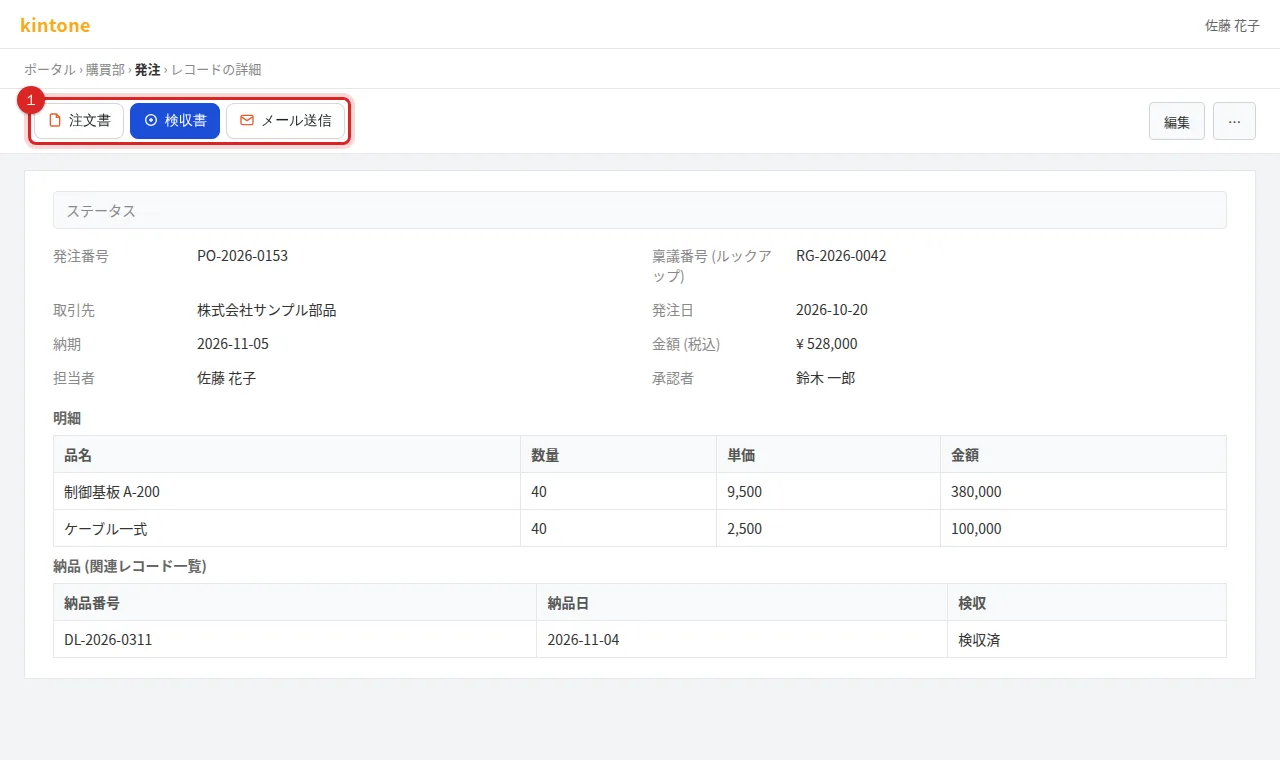Open the ··· more options menu
Viewport: 1280px width, 760px height.
coord(1234,121)
